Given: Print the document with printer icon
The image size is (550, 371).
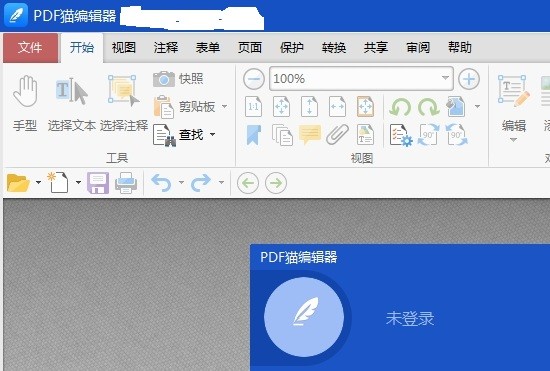Looking at the screenshot, I should (x=126, y=183).
